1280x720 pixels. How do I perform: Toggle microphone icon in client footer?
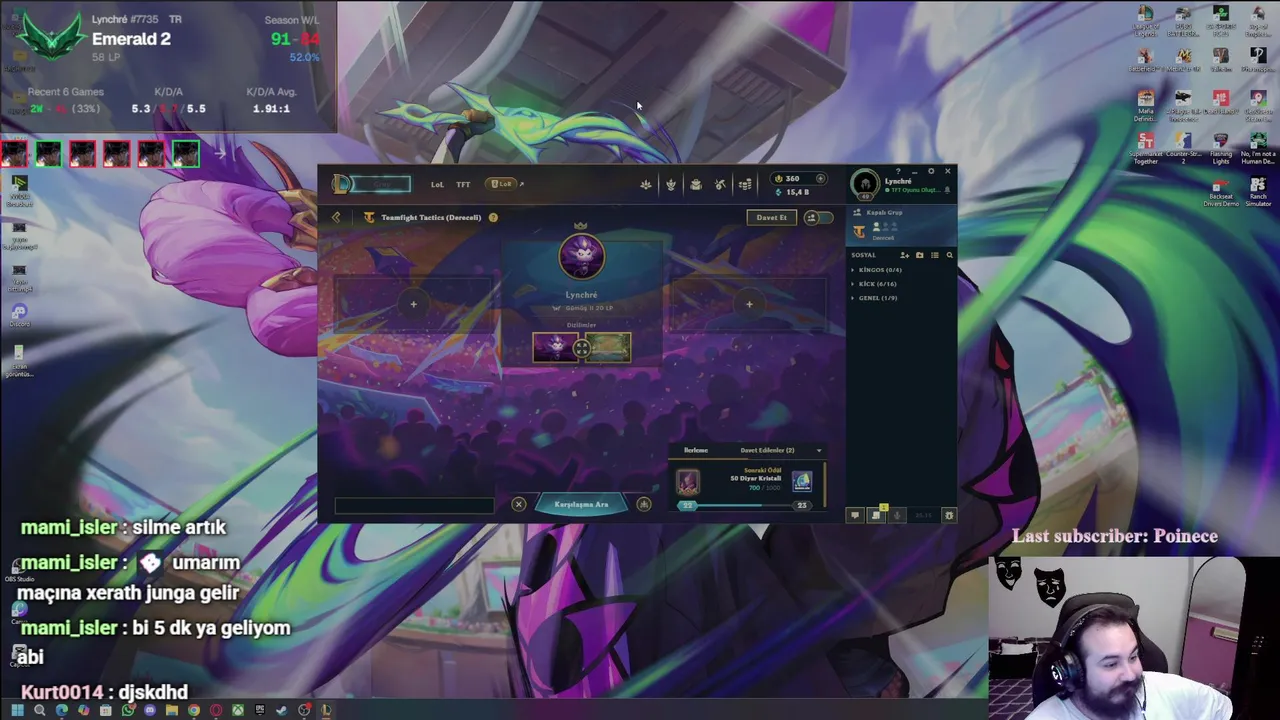point(897,515)
